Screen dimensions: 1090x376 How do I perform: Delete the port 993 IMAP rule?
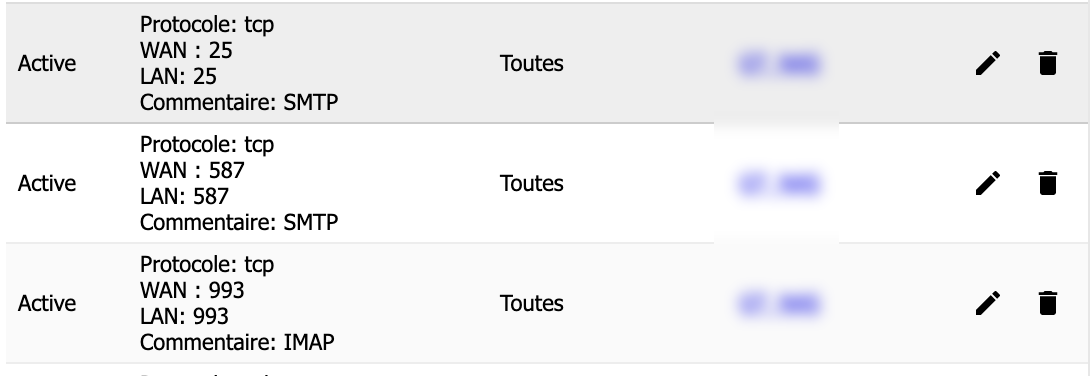[1047, 304]
